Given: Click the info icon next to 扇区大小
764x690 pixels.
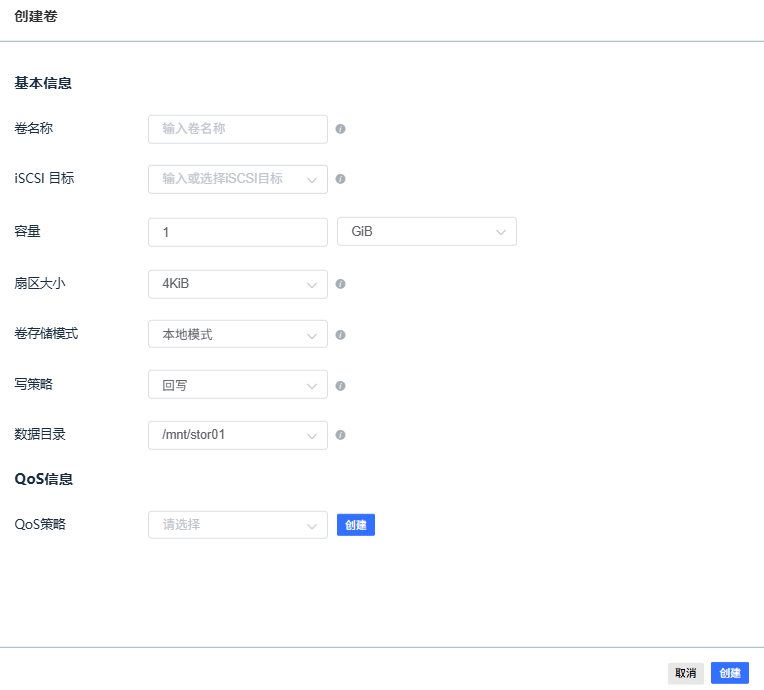Looking at the screenshot, I should [x=341, y=284].
